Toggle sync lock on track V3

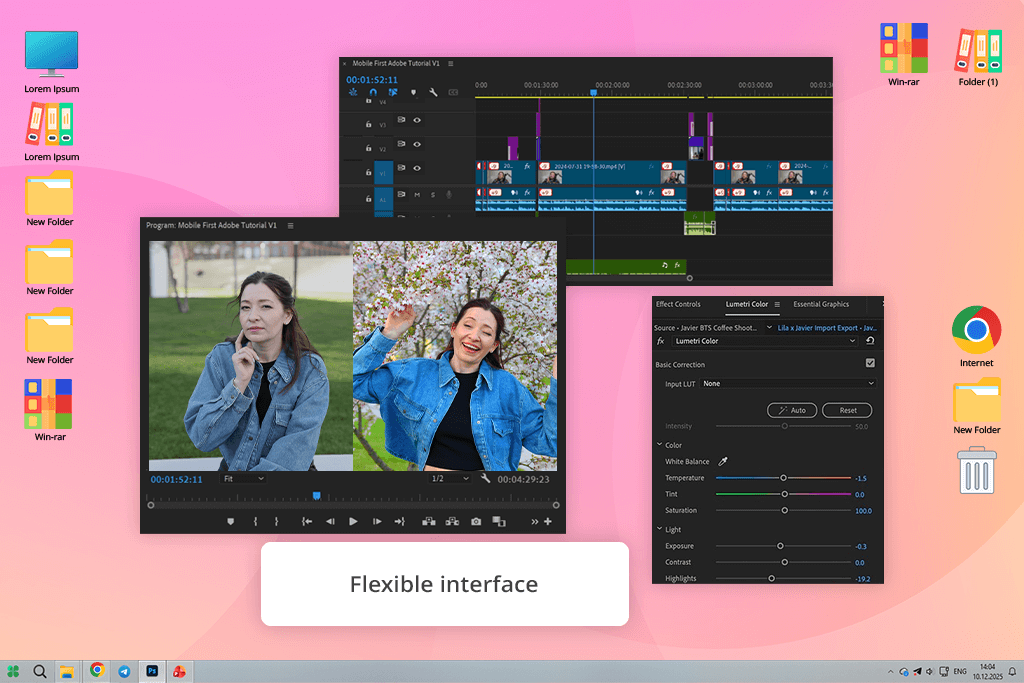coord(401,120)
